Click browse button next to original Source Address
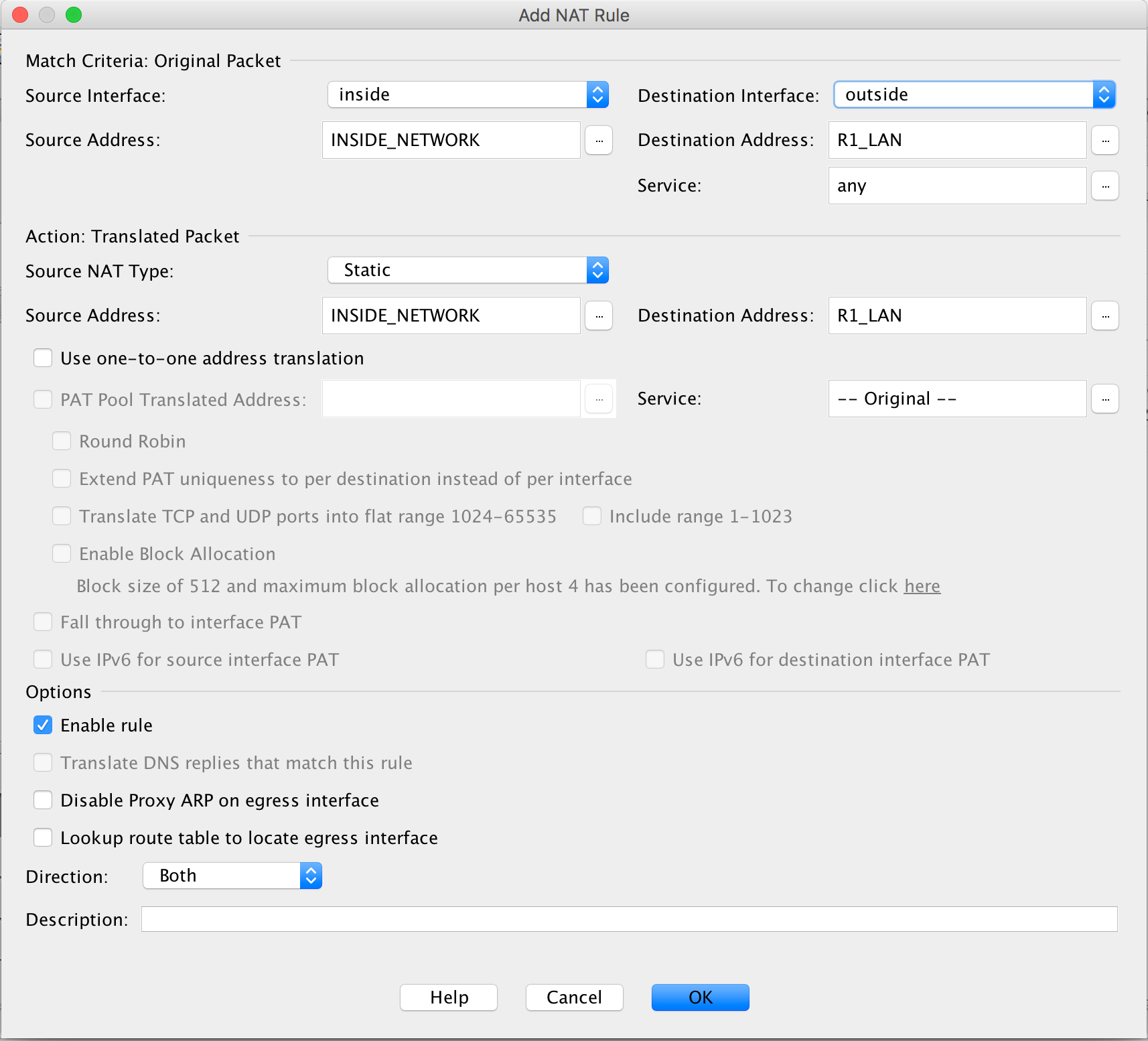 [x=598, y=141]
